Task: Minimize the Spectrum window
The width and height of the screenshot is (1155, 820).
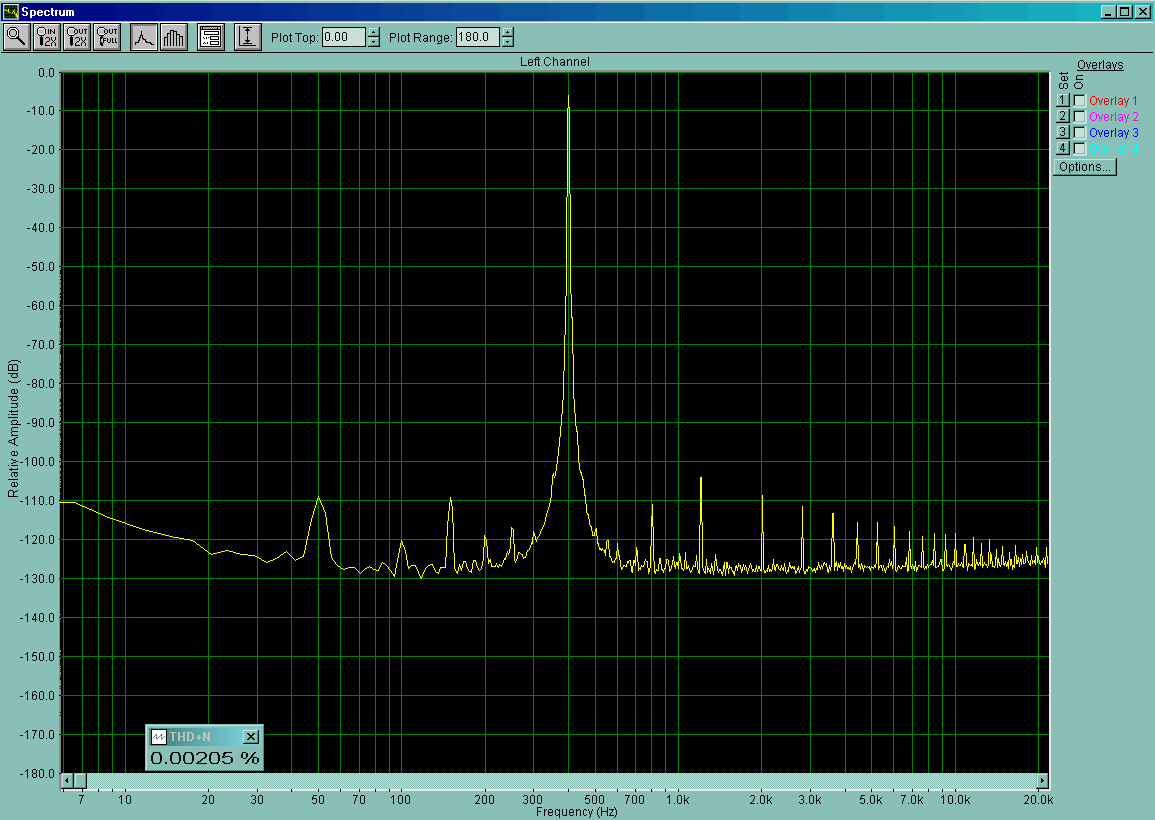Action: 1109,12
